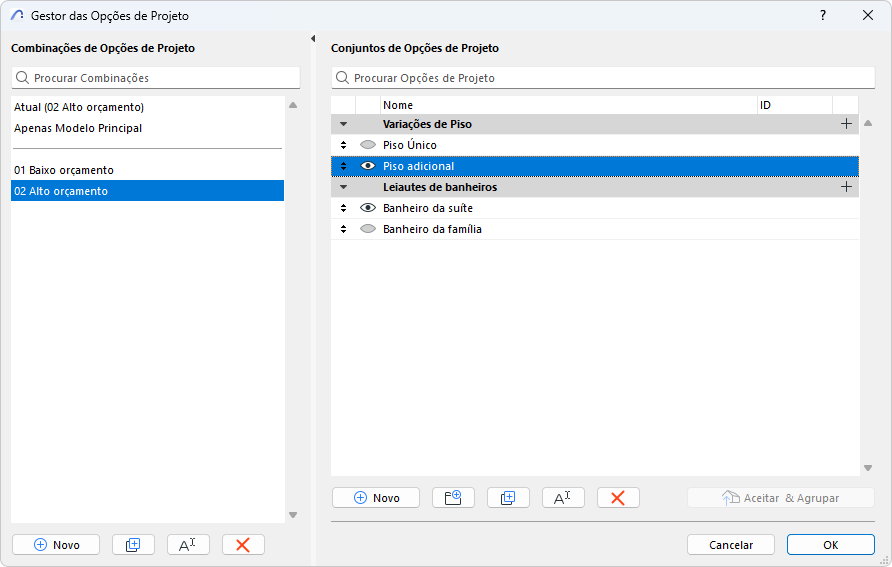Collapse left panel with splitter arrow
Screen dimensions: 892x567
pos(313,39)
